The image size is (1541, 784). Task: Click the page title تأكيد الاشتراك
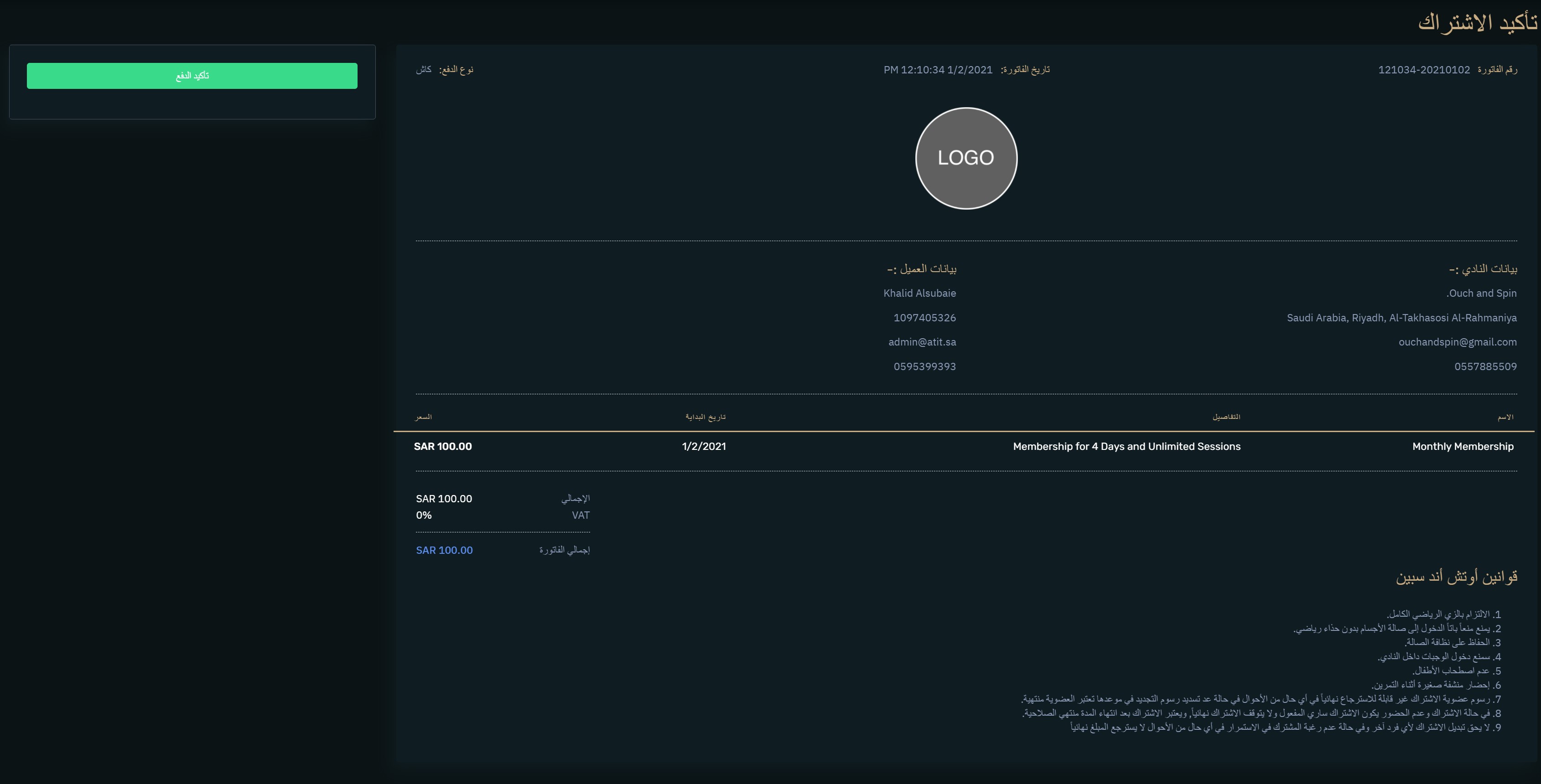point(1477,23)
